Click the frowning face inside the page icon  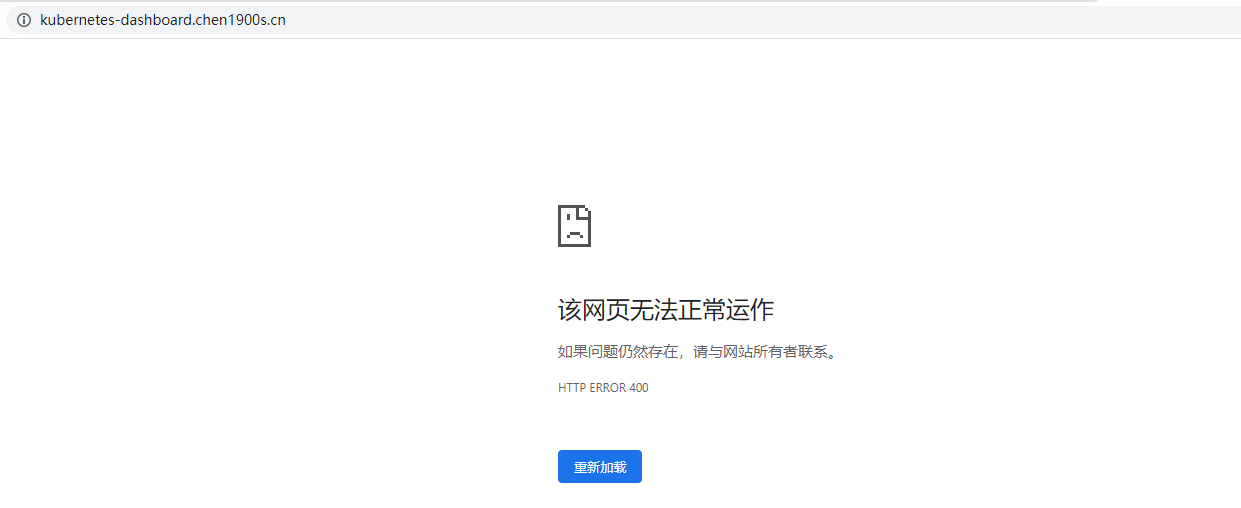573,231
